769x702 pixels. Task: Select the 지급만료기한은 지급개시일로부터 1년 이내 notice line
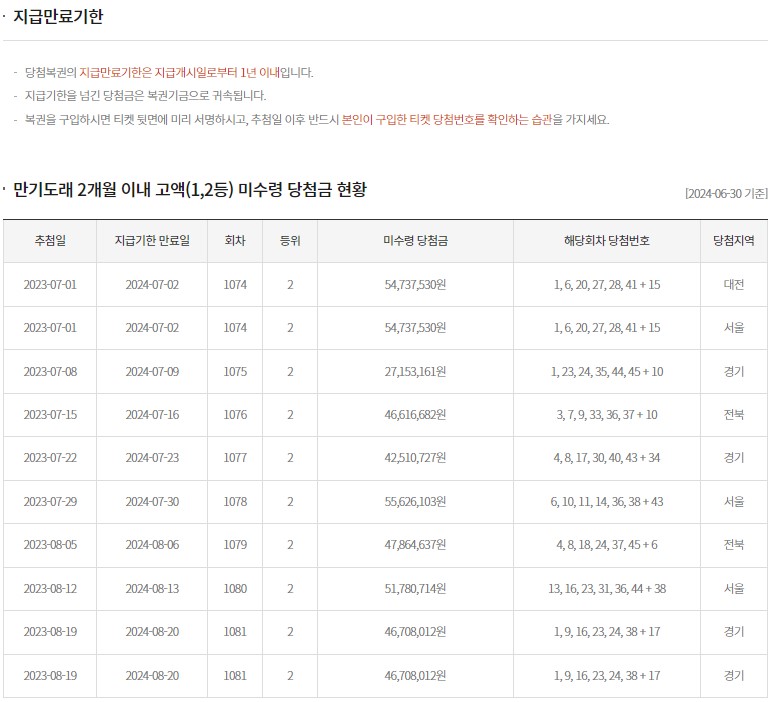pyautogui.click(x=169, y=73)
